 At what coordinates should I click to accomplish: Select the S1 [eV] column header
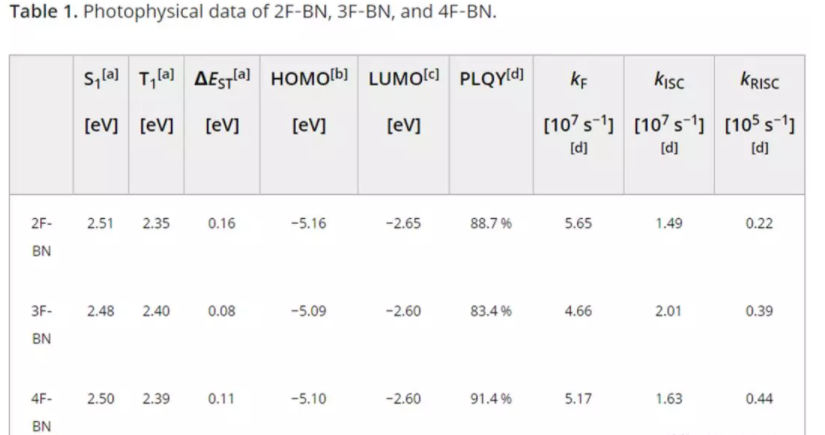pyautogui.click(x=99, y=102)
